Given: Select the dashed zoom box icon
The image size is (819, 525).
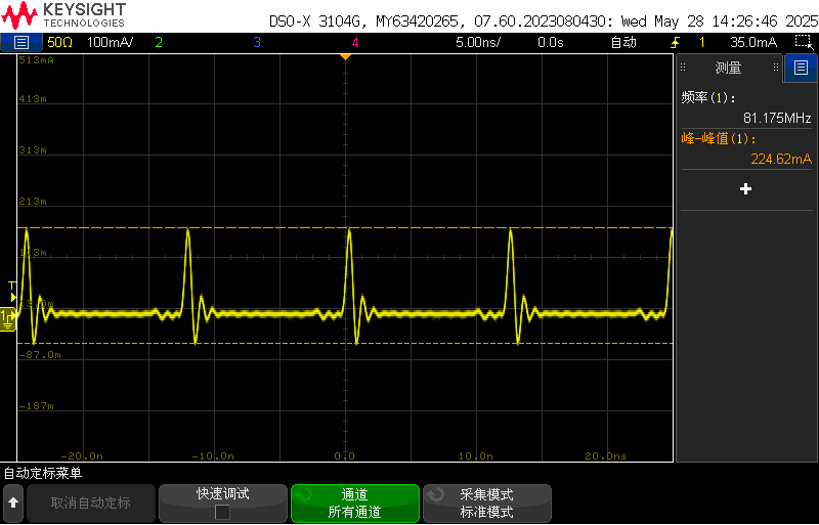Looking at the screenshot, I should pos(803,42).
